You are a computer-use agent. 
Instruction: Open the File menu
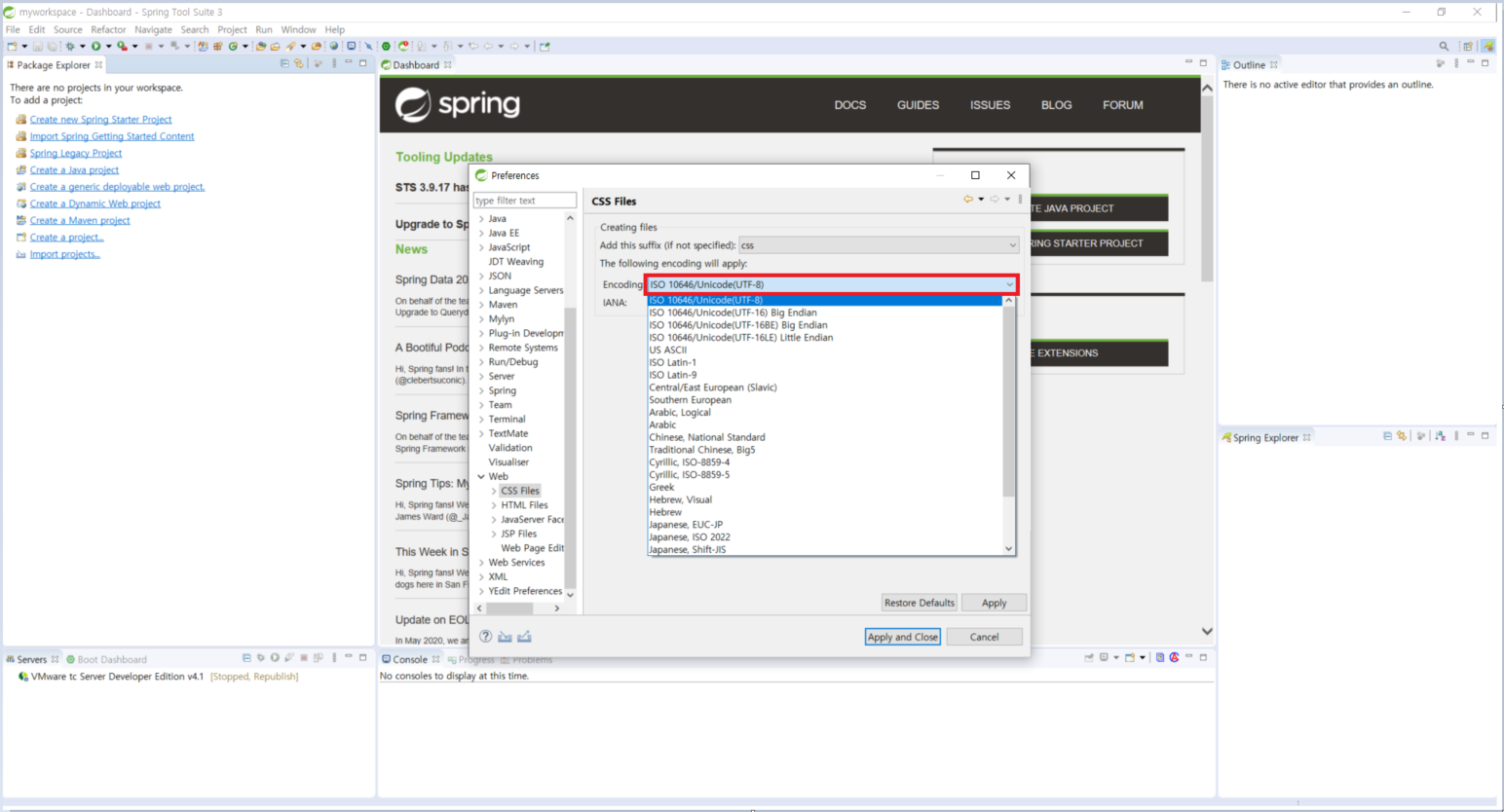[x=13, y=29]
